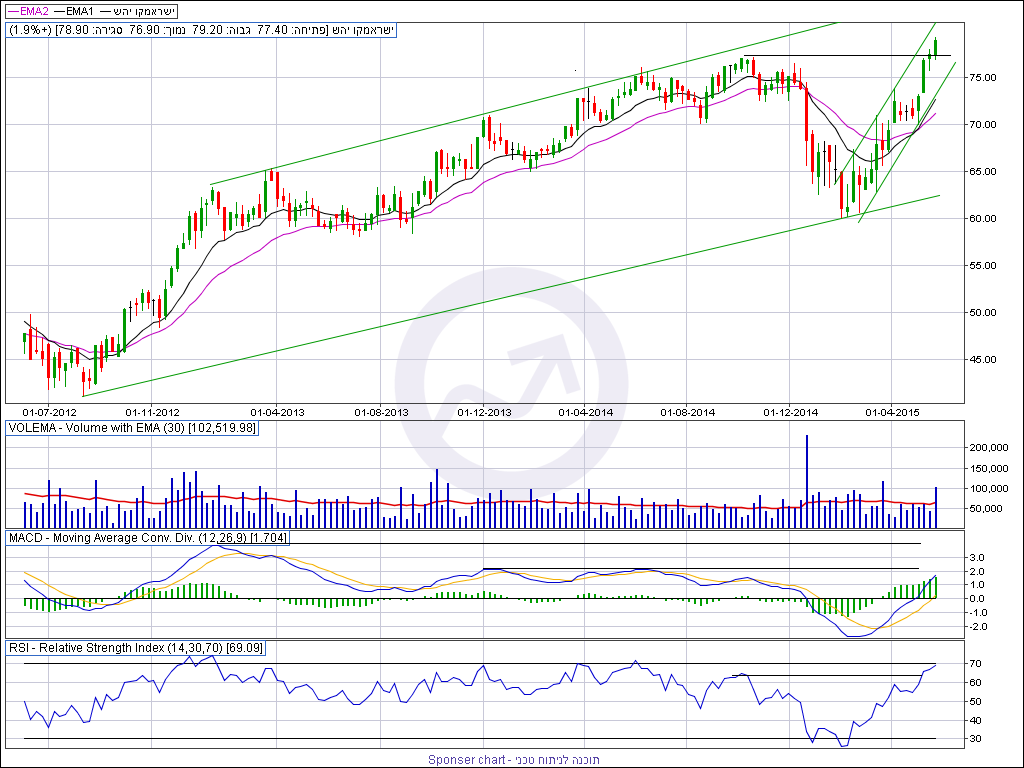Click the VOLEMA Volume with EMA (30) title

[x=132, y=428]
